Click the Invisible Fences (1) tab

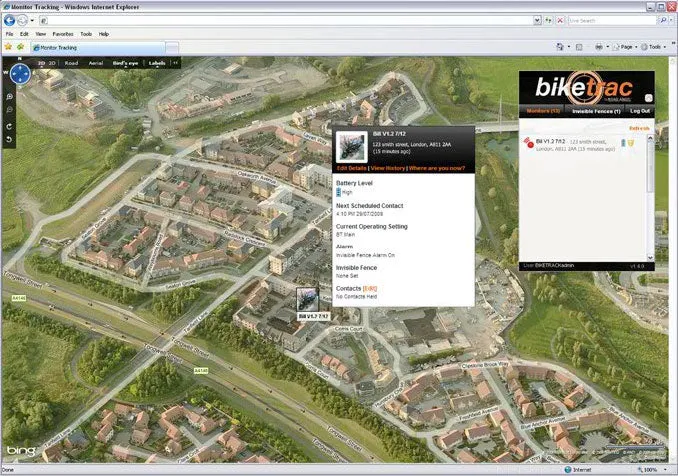pyautogui.click(x=596, y=111)
